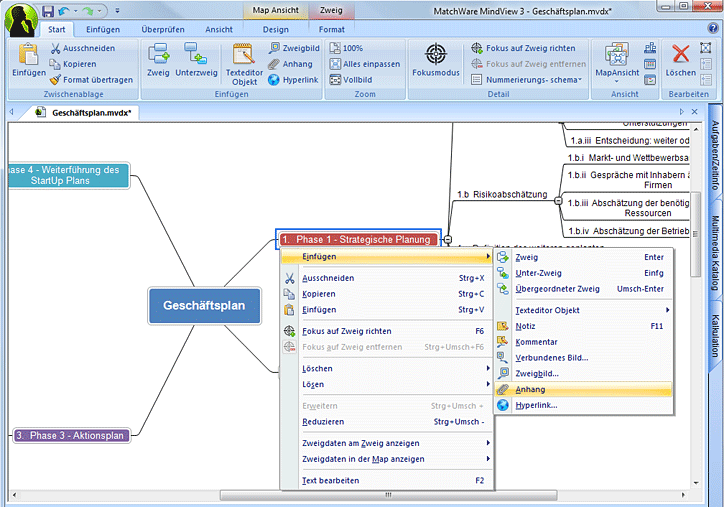This screenshot has height=507, width=724.
Task: Choose Kopieren in context menu
Action: coord(387,294)
